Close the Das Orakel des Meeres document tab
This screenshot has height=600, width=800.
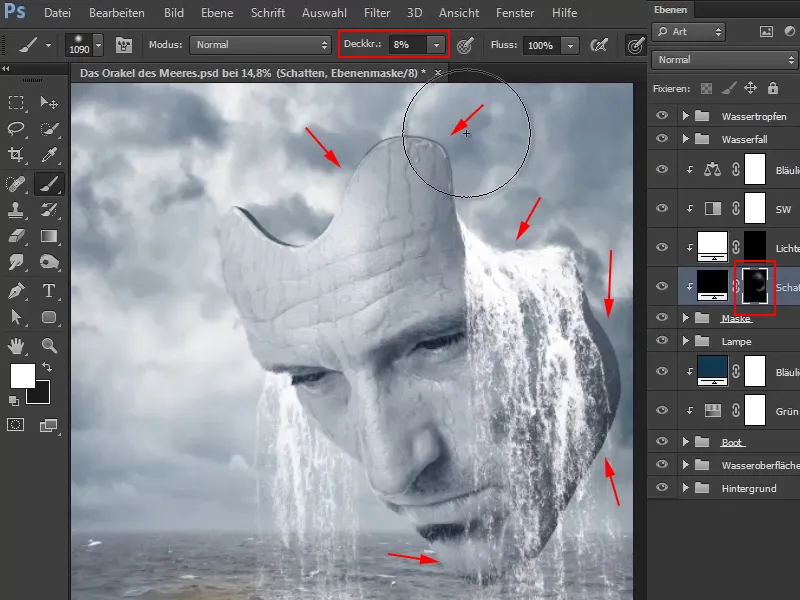pos(437,73)
